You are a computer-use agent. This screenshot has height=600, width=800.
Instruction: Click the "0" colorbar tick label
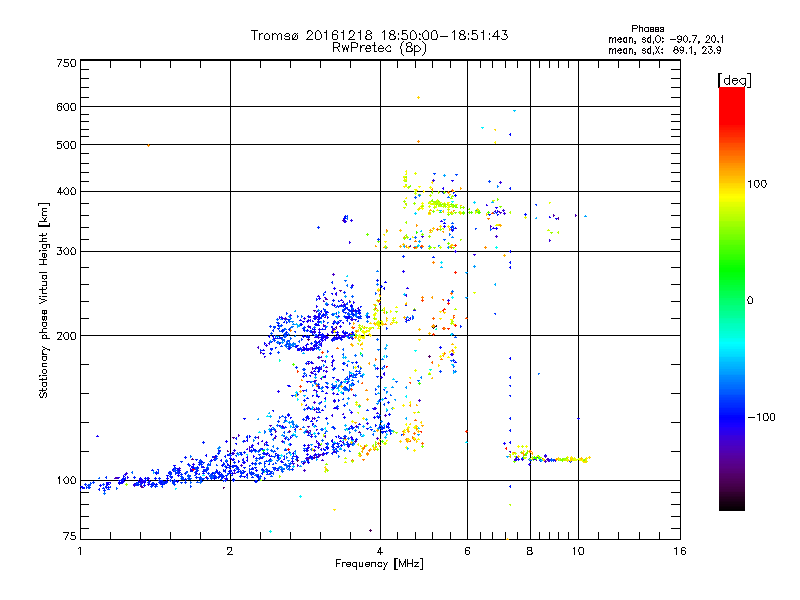750,301
